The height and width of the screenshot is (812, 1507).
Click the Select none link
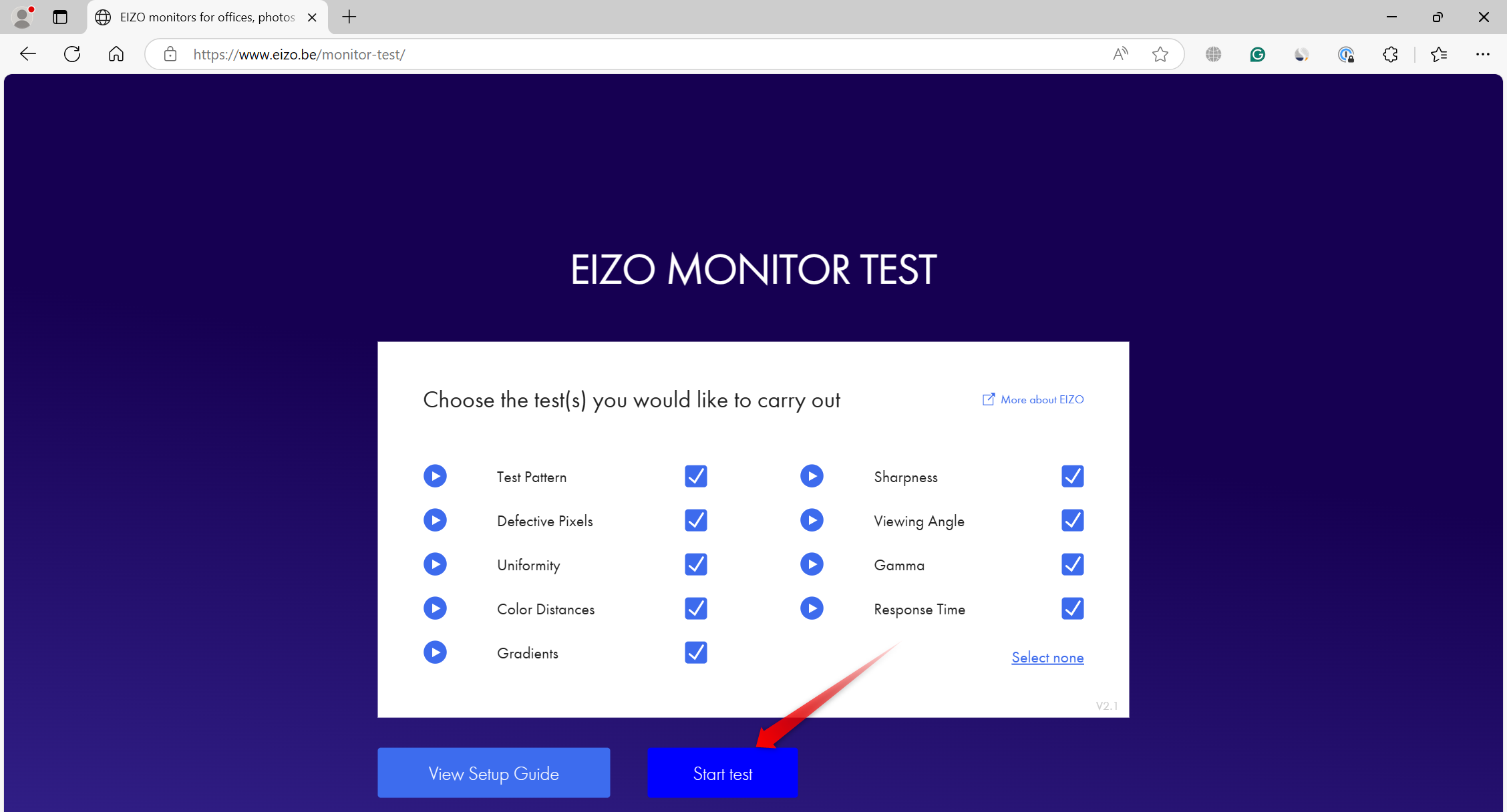pyautogui.click(x=1048, y=657)
